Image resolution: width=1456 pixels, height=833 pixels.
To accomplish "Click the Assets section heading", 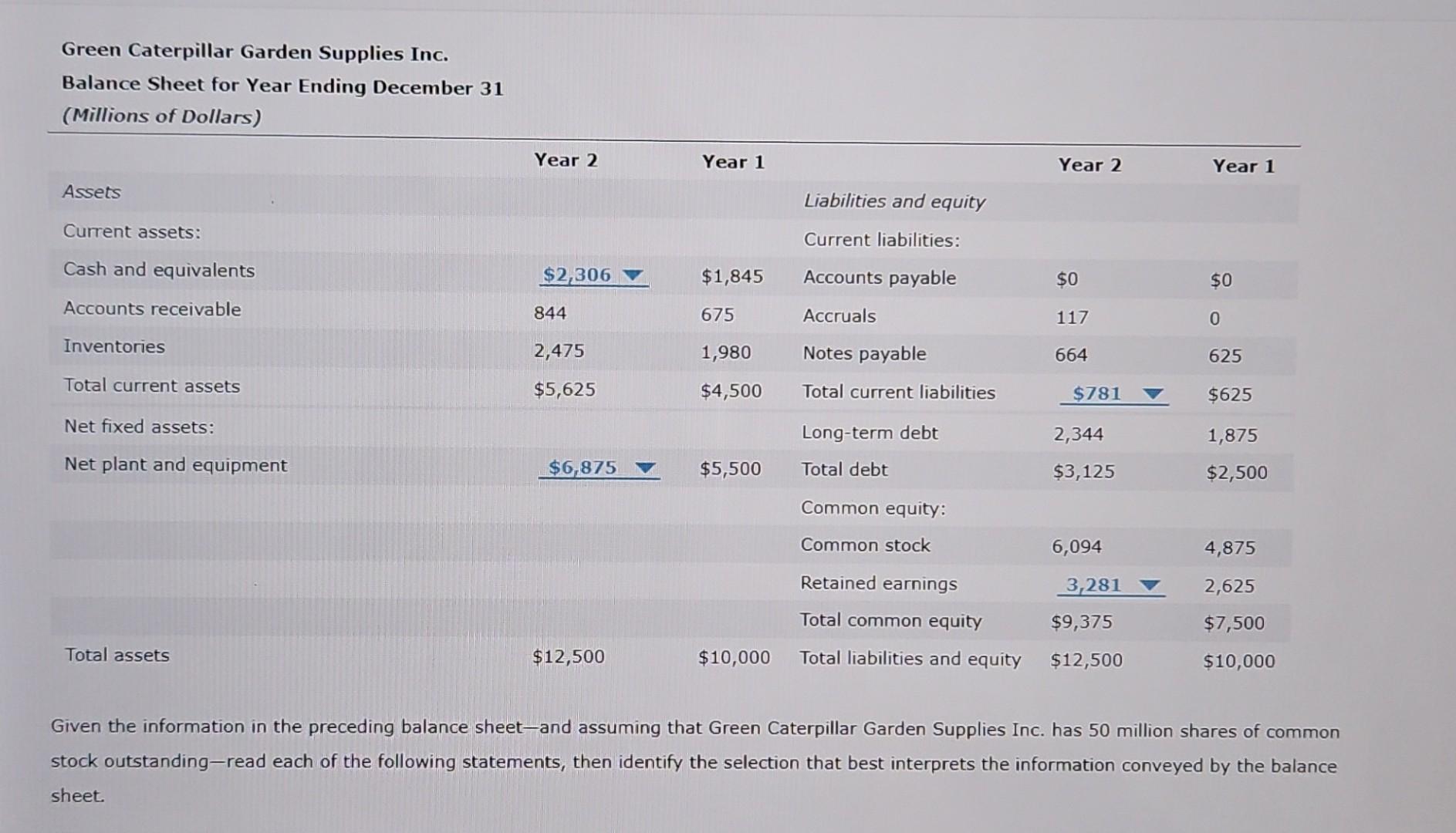I will pos(92,192).
